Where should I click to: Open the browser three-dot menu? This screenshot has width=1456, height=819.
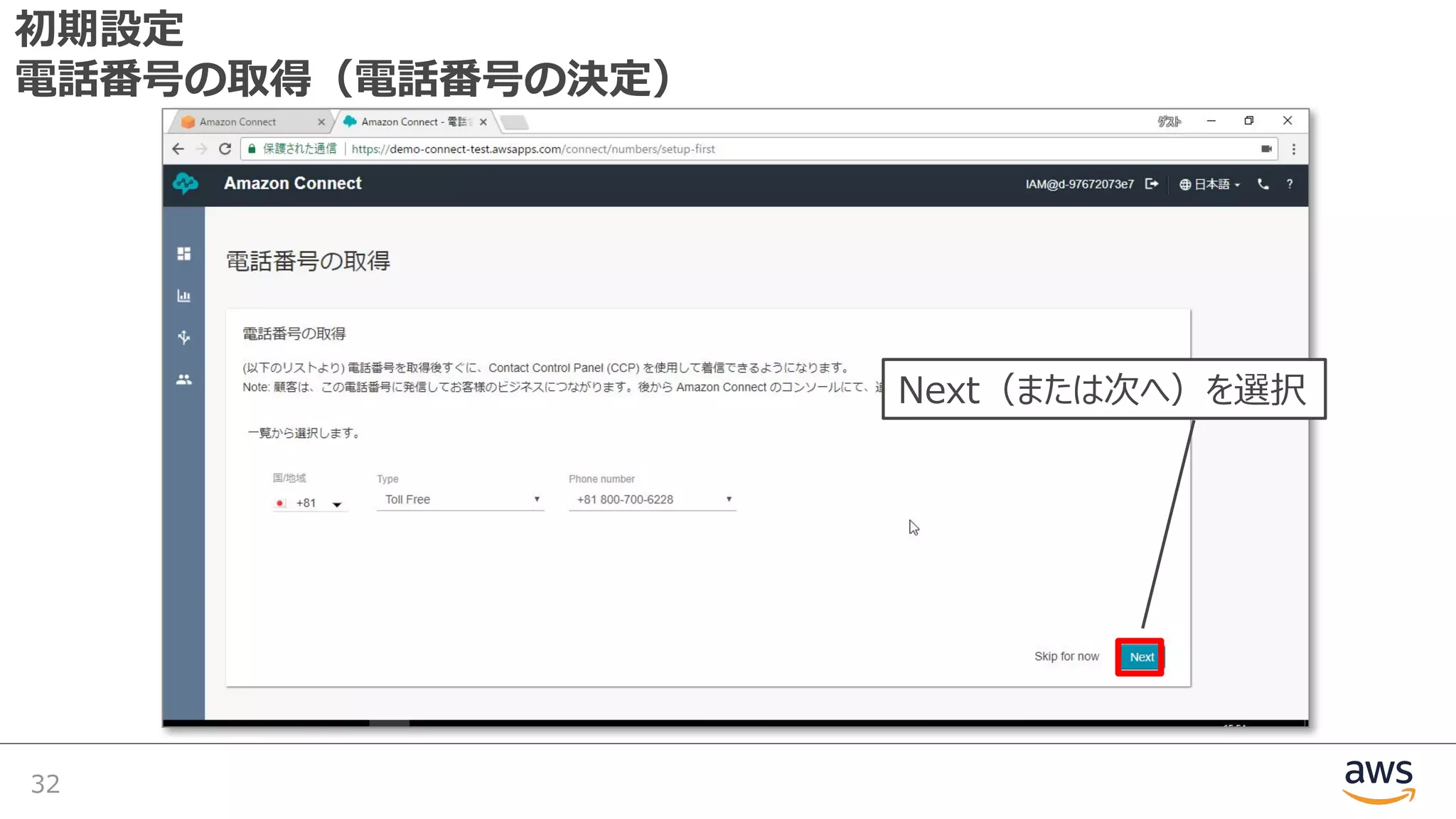pos(1294,149)
